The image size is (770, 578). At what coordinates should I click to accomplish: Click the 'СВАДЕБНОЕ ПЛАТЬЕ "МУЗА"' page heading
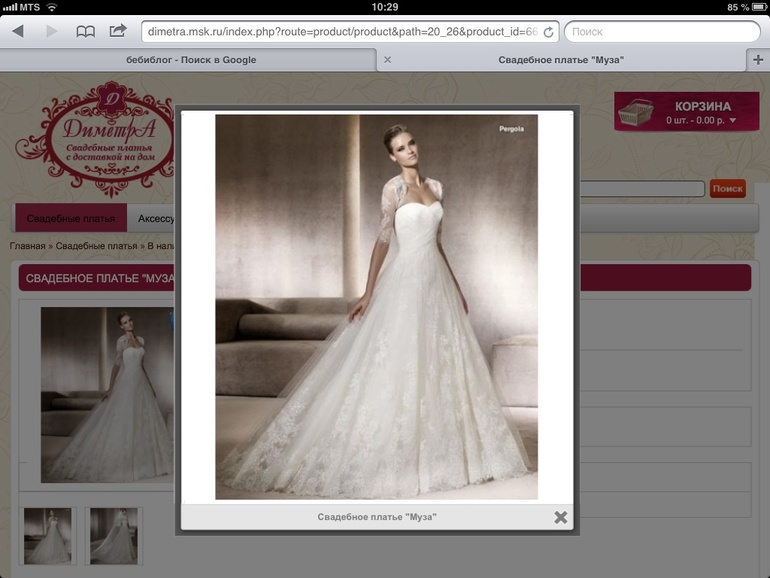tap(100, 278)
